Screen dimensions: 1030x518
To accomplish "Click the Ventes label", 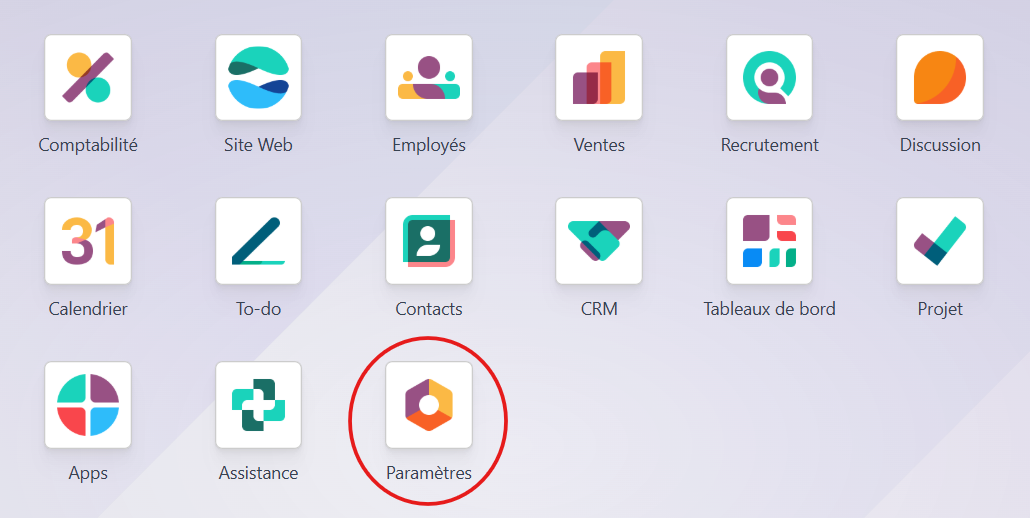I will coord(599,145).
